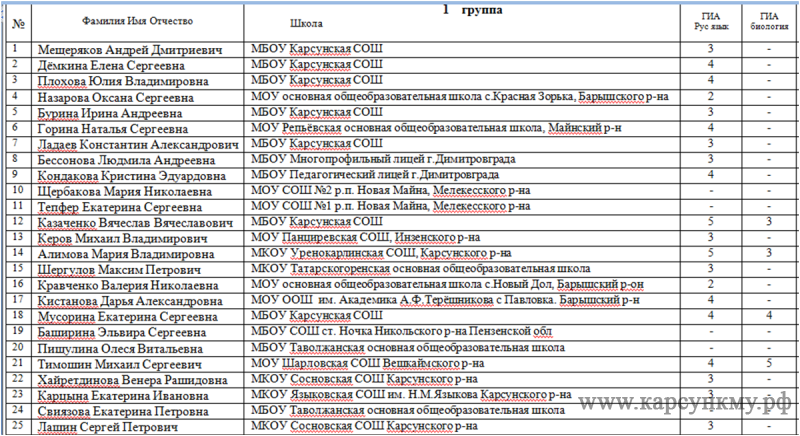Screen dimensions: 800x436
Task: Click Лашин Сергей Петрович
Action: click(108, 427)
